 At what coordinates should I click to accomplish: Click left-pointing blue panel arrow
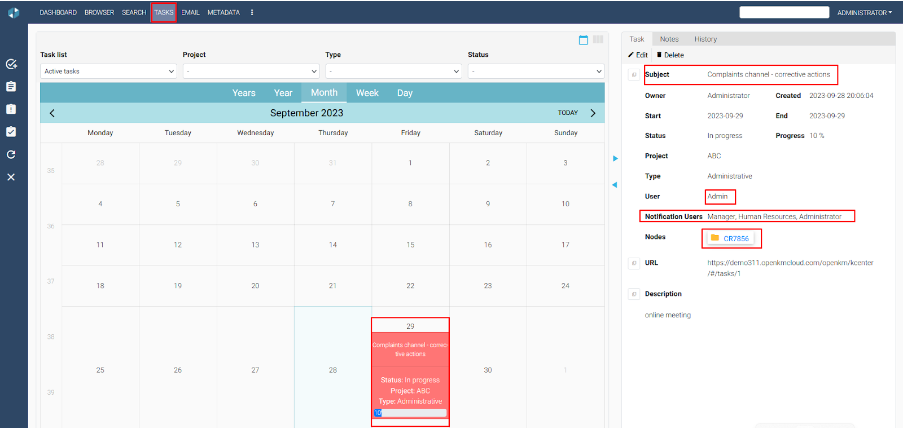614,185
